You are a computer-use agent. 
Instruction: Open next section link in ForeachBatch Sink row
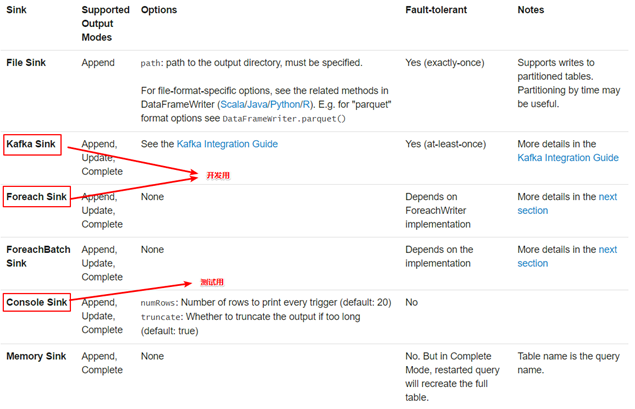click(x=567, y=256)
